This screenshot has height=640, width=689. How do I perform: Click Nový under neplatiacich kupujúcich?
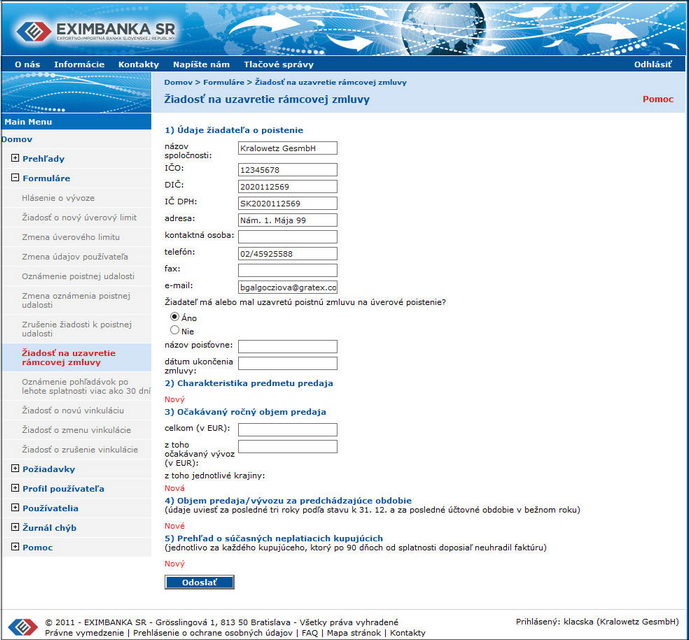click(174, 564)
